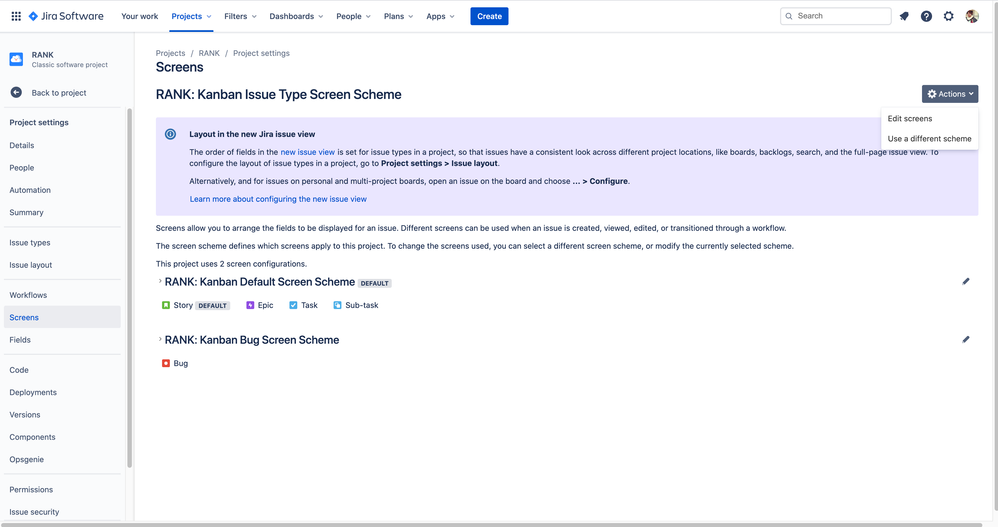Viewport: 998px width, 527px height.
Task: Open the Filters dropdown menu
Action: 240,17
